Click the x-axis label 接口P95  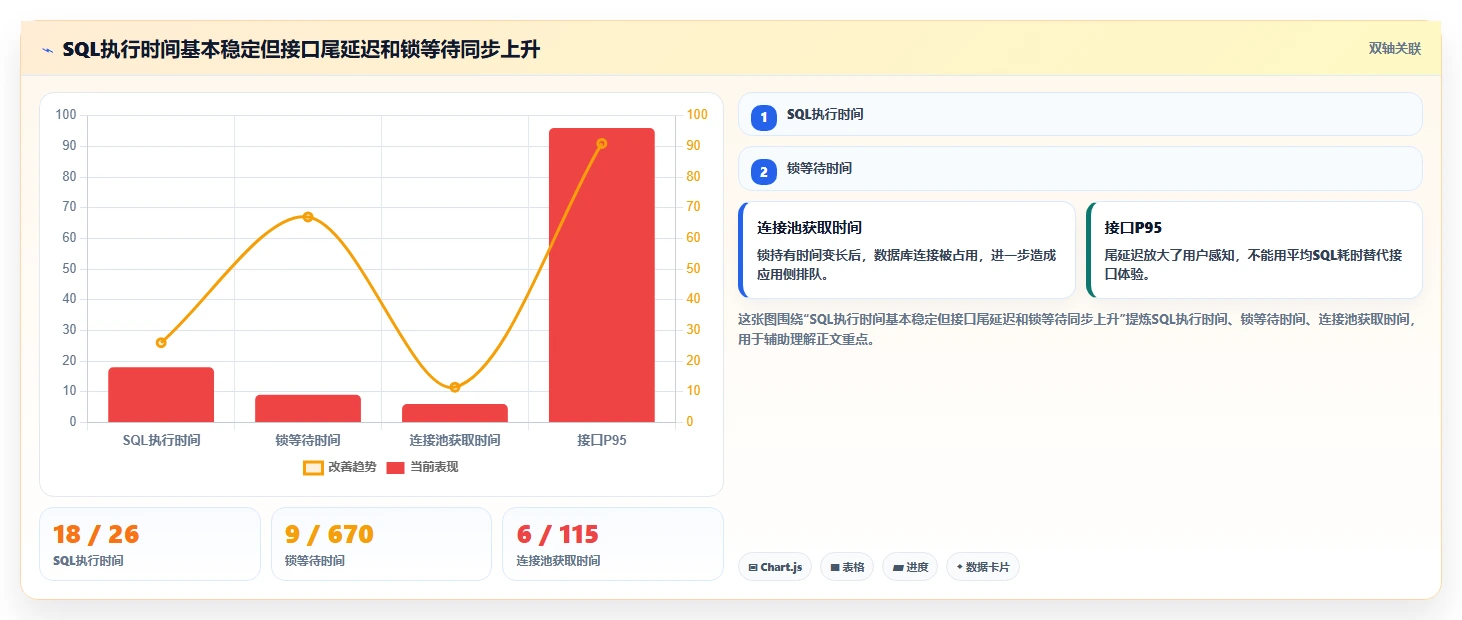click(x=602, y=440)
